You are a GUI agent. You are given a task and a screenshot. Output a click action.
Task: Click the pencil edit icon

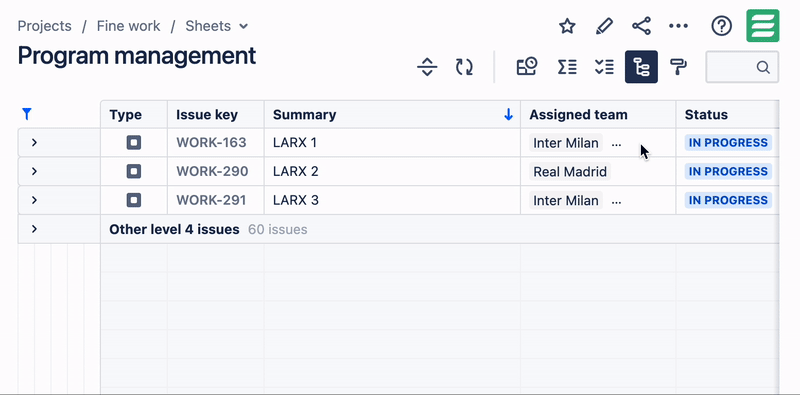[x=604, y=26]
